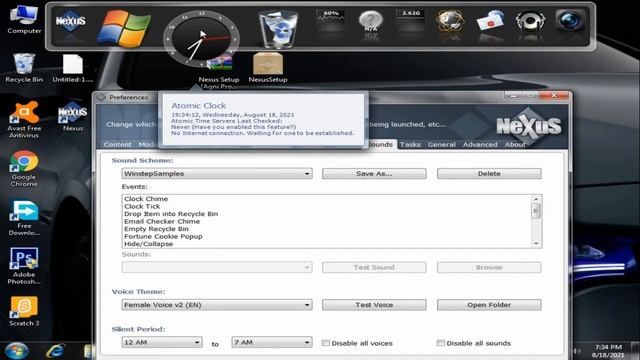Click the analog clock in the dock
This screenshot has height=360, width=640.
(201, 39)
